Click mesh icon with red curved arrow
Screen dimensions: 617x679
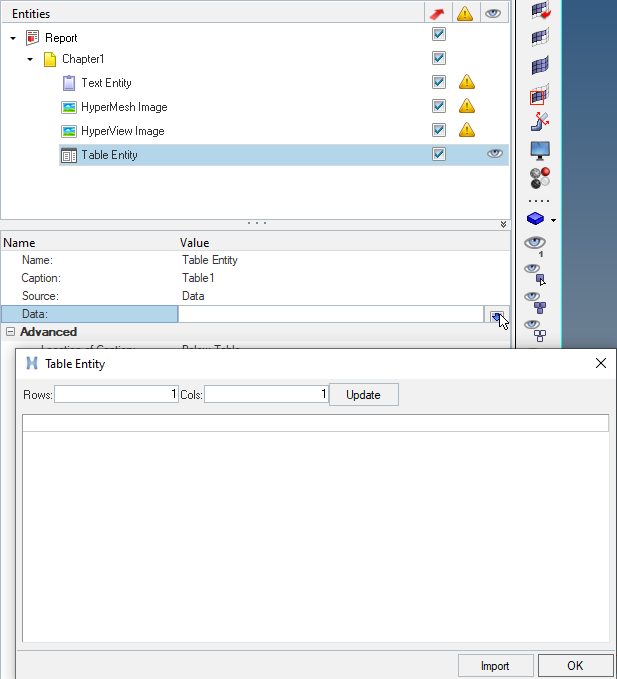[x=540, y=10]
